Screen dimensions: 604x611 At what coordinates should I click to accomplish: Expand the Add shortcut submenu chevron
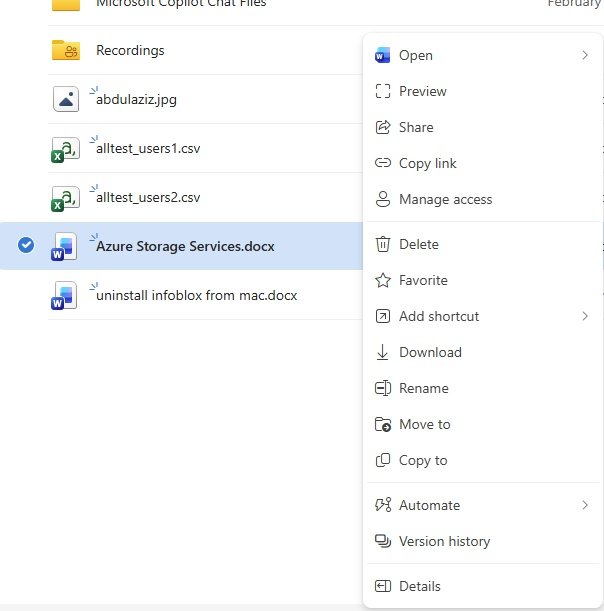[x=585, y=316]
